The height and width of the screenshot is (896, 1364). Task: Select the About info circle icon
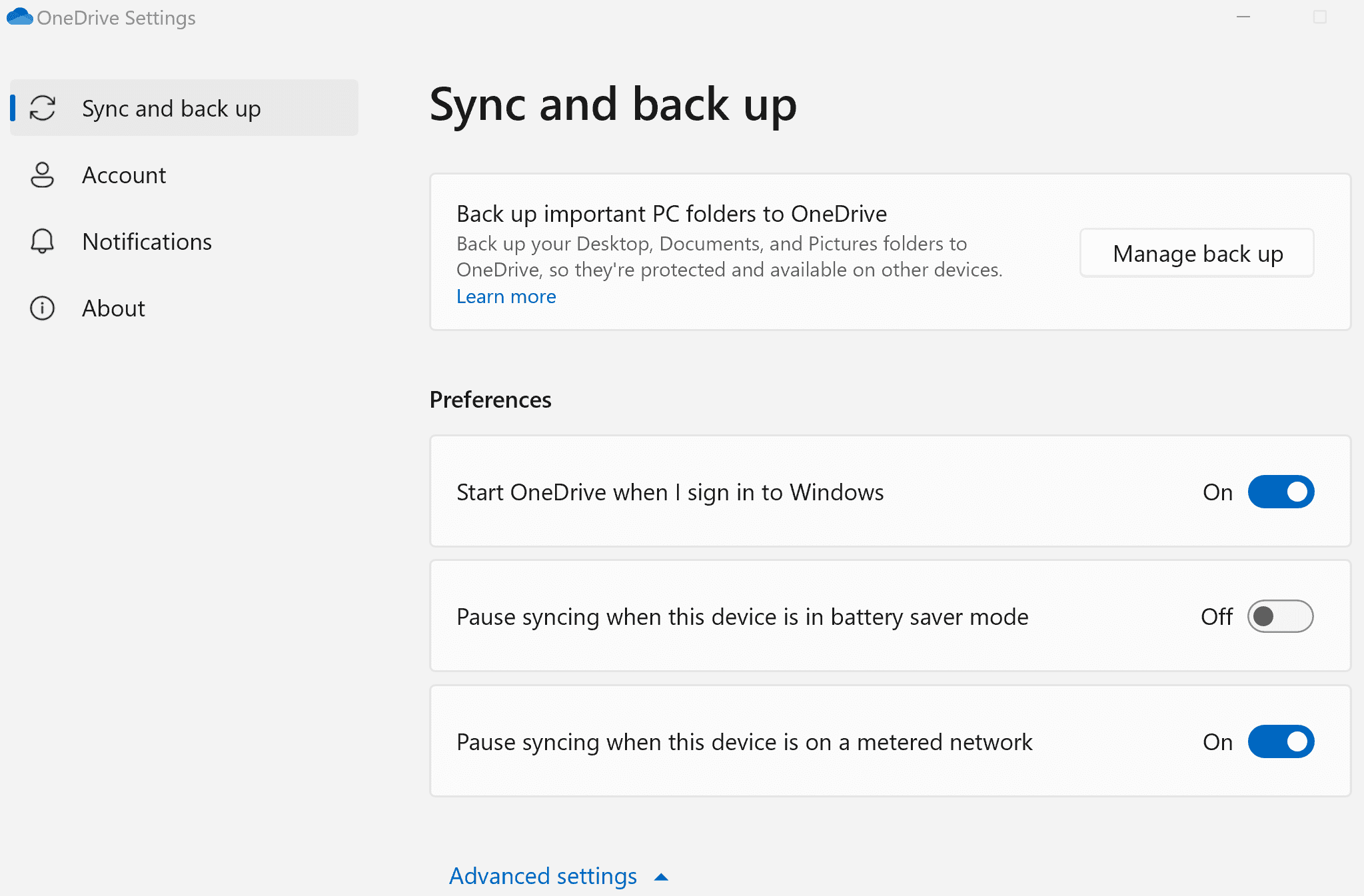(41, 307)
